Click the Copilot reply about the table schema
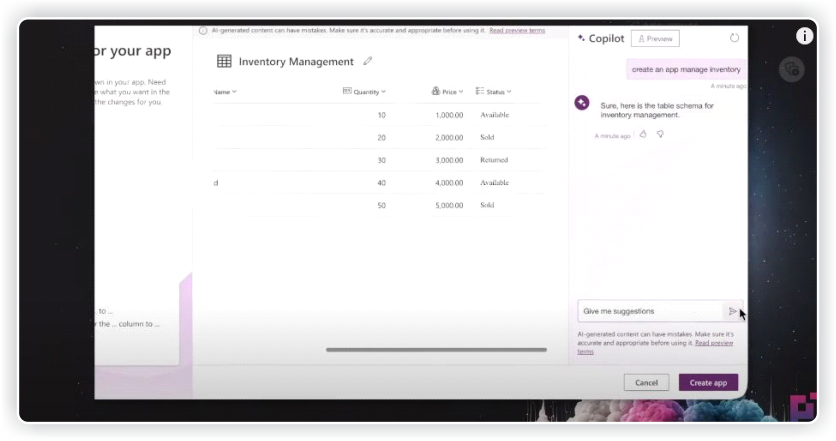Screen dimensions: 836x441 tap(657, 110)
